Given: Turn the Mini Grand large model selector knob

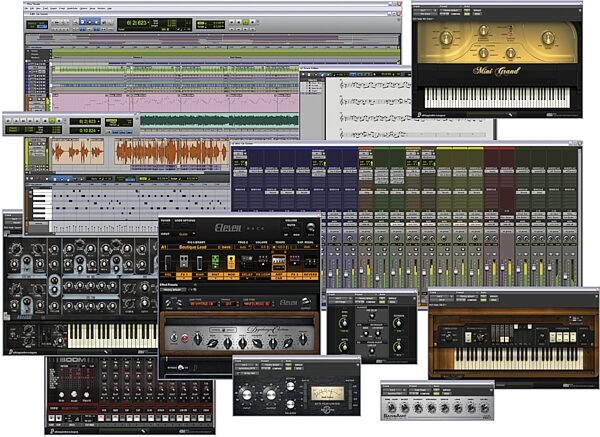Looking at the screenshot, I should coord(446,38).
